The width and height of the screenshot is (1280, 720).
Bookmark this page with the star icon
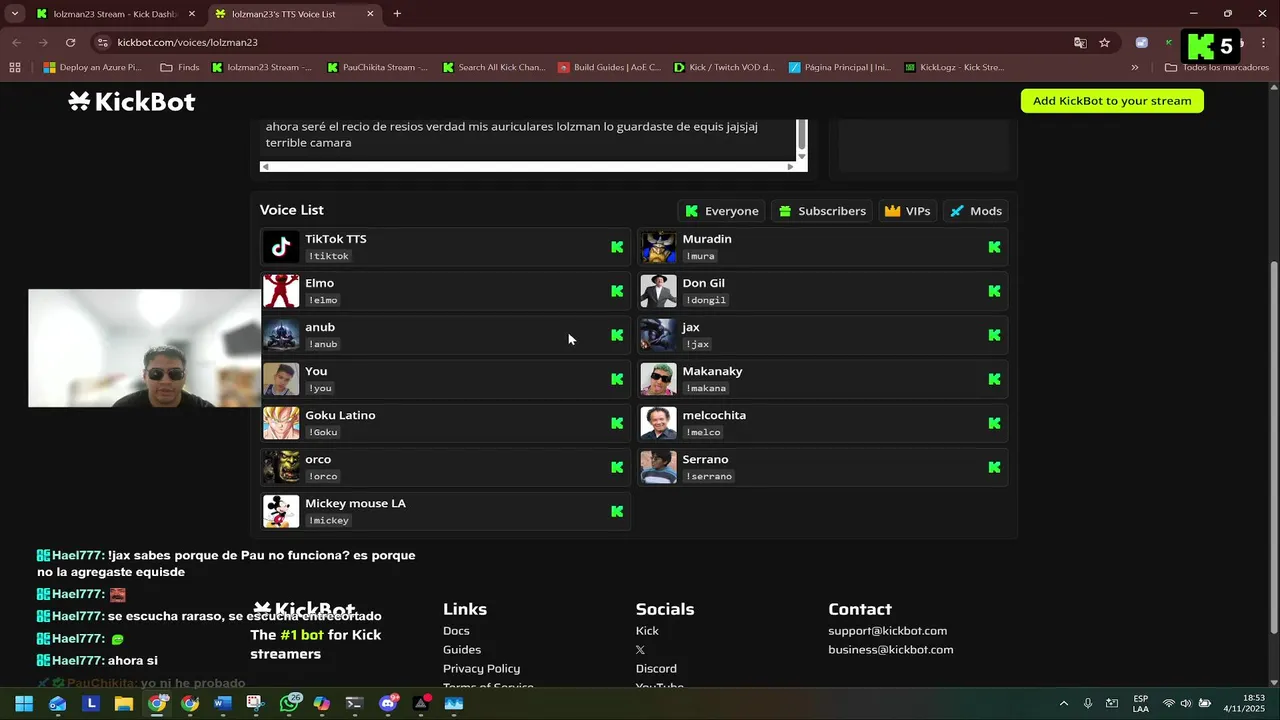pyautogui.click(x=1104, y=43)
